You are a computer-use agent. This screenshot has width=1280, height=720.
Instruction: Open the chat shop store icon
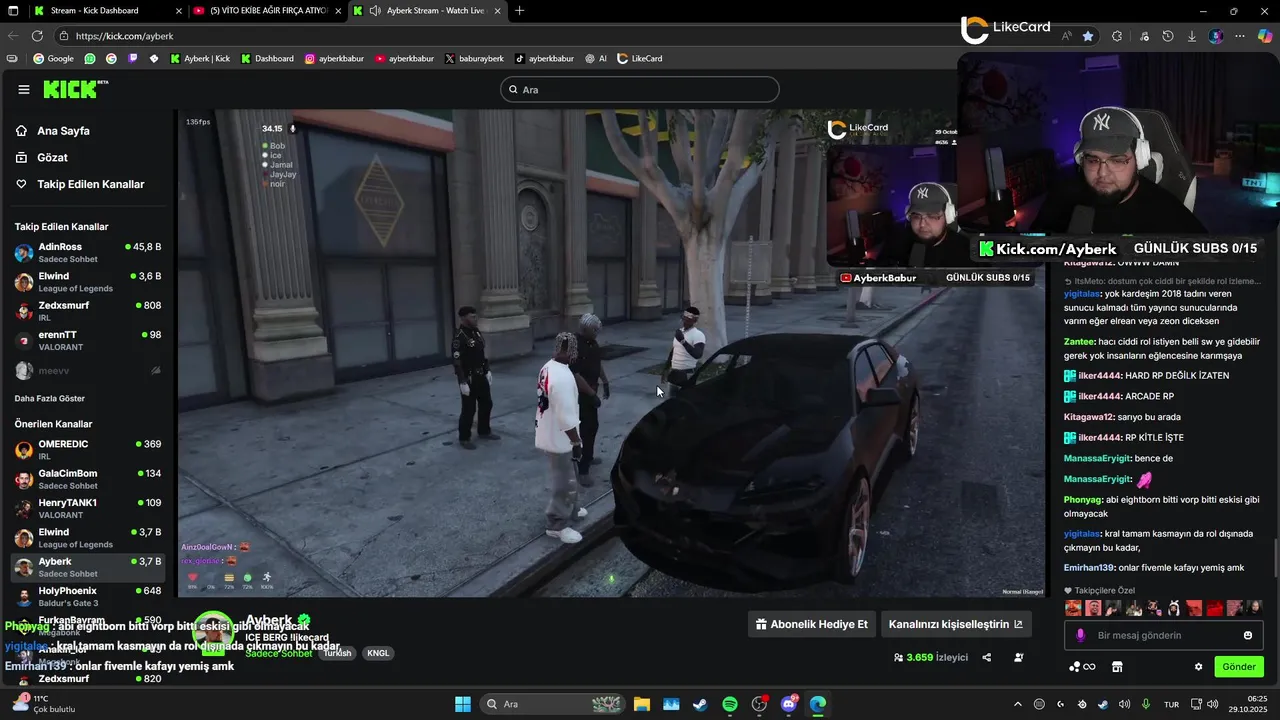[x=1117, y=667]
